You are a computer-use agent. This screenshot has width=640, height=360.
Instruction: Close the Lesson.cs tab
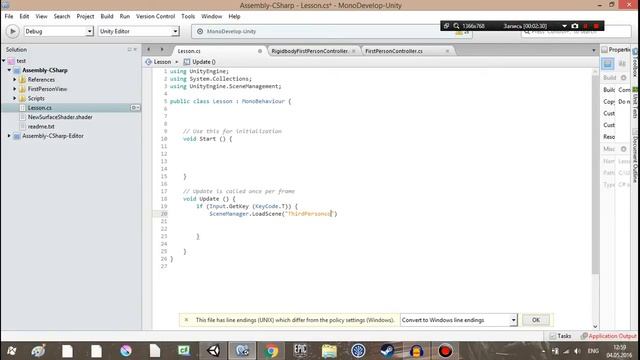260,51
